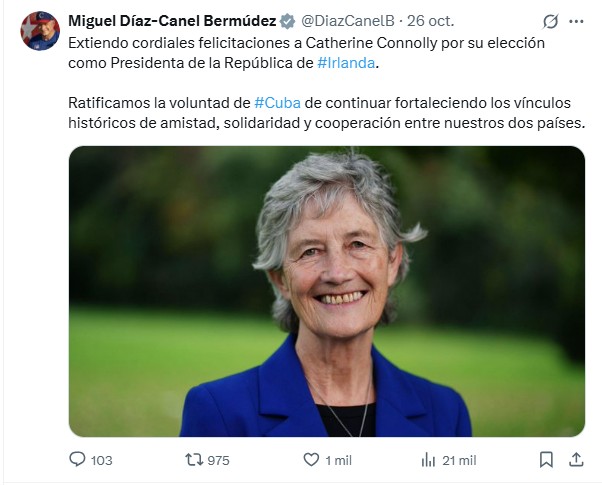Viewport: 602px width, 485px height.
Task: Bookmark this post
Action: click(546, 460)
